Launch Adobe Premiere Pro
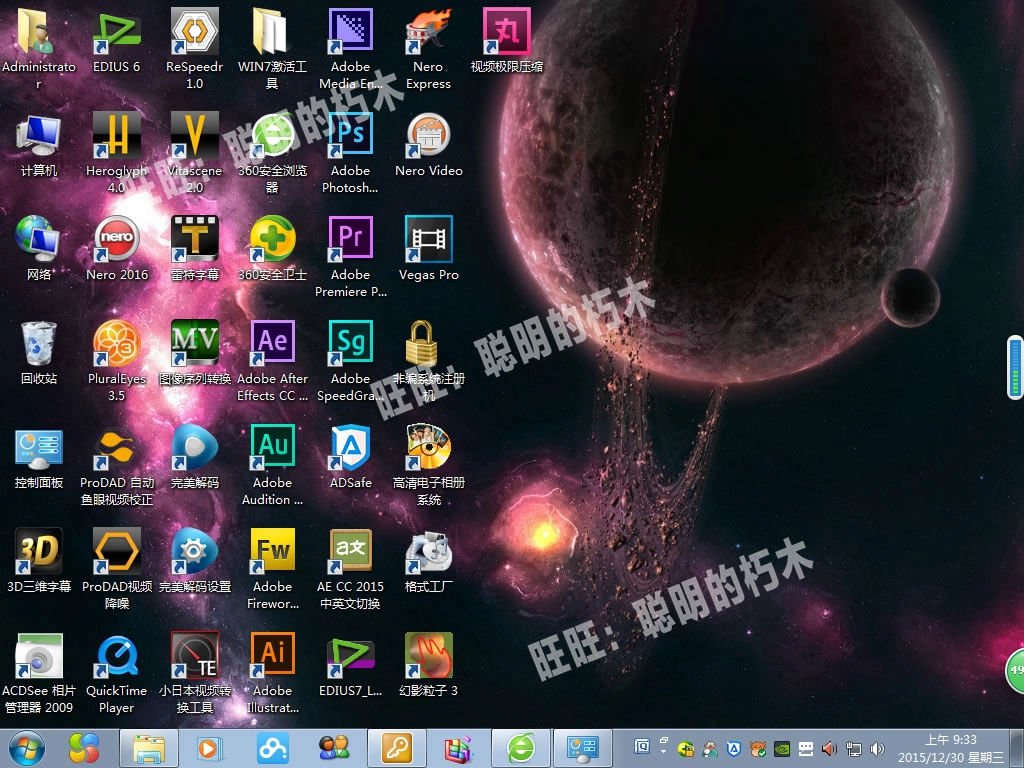 coord(350,240)
